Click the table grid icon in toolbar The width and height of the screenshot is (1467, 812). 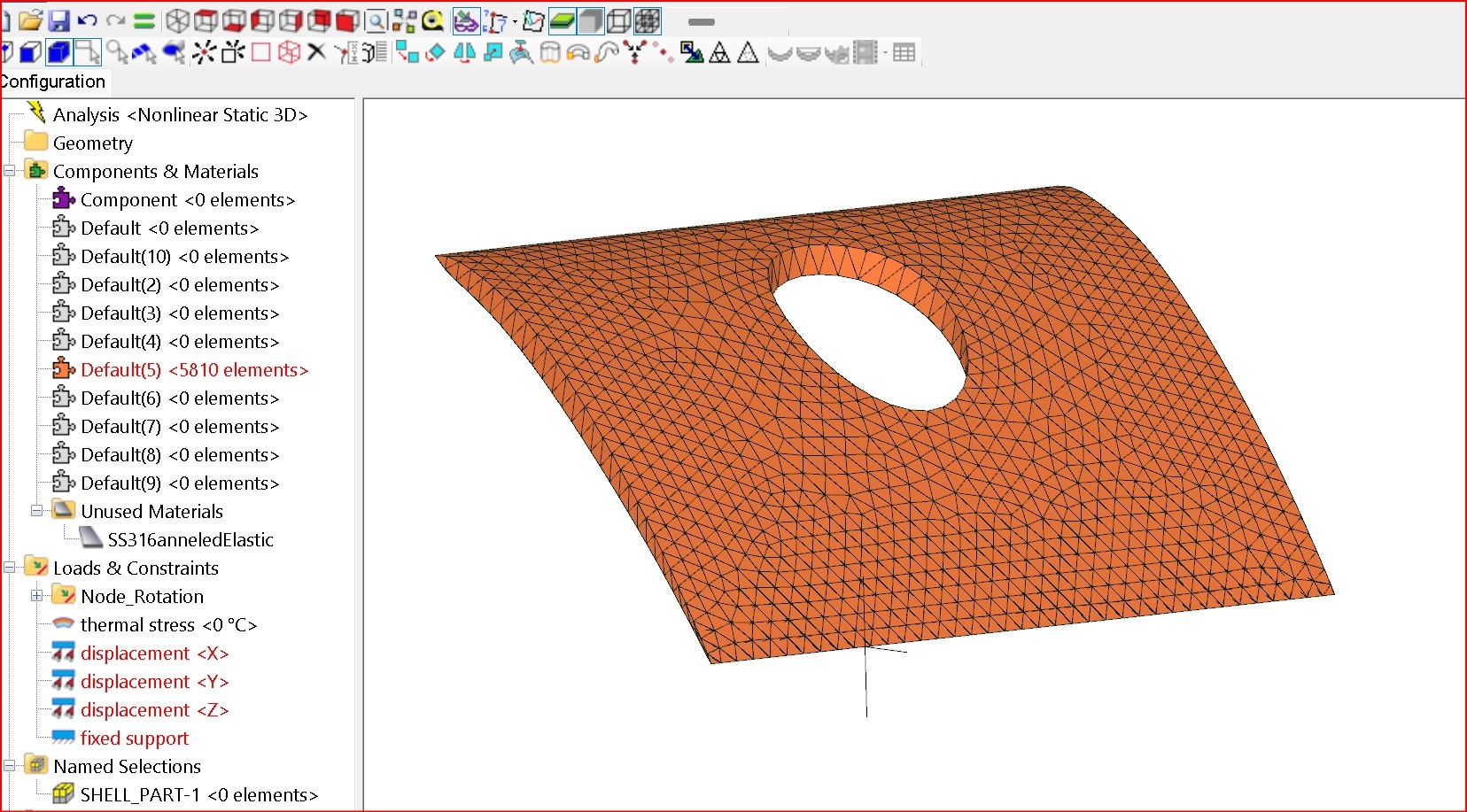coord(904,53)
